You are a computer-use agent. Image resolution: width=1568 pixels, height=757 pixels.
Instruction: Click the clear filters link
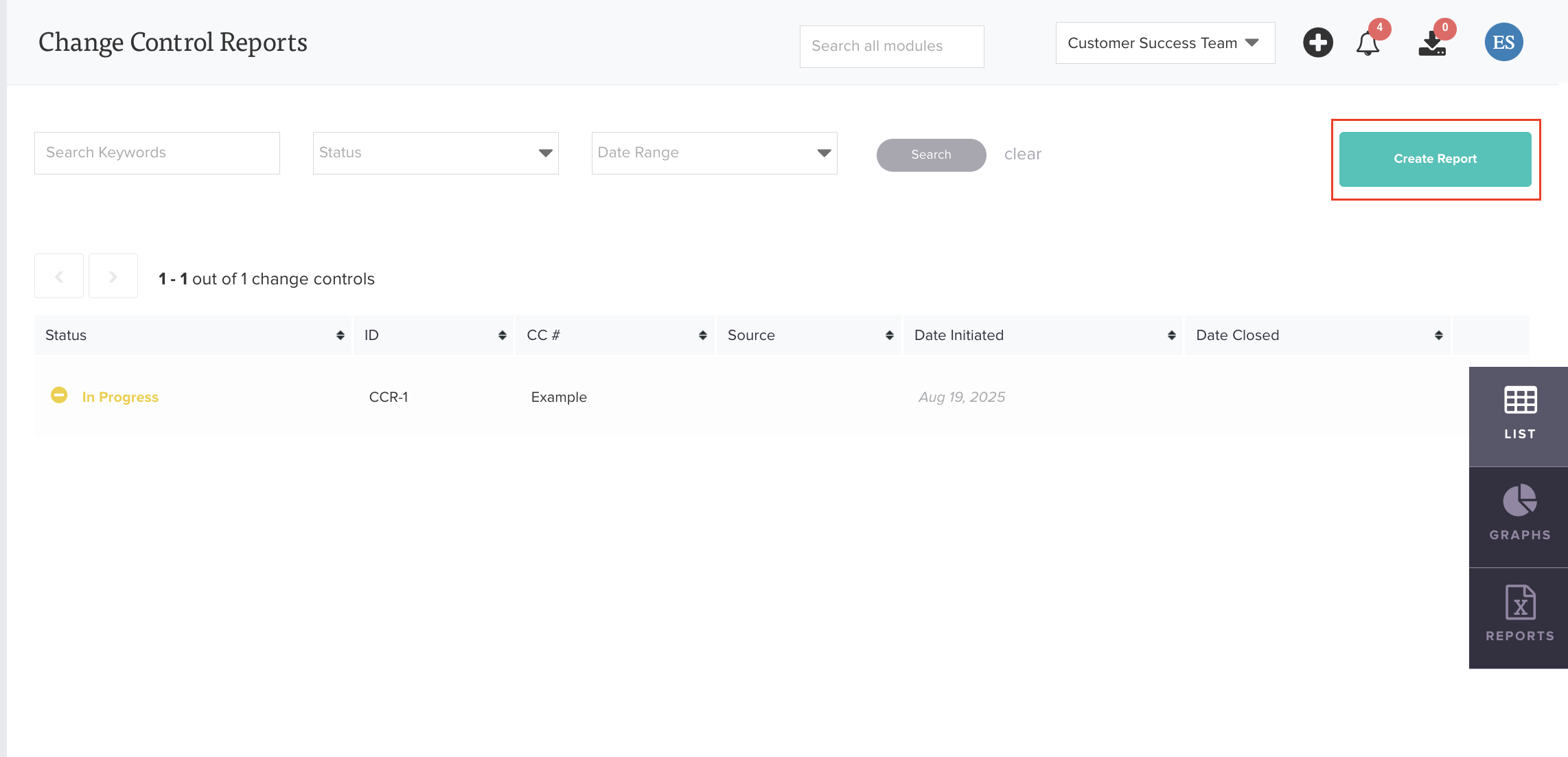[1022, 154]
